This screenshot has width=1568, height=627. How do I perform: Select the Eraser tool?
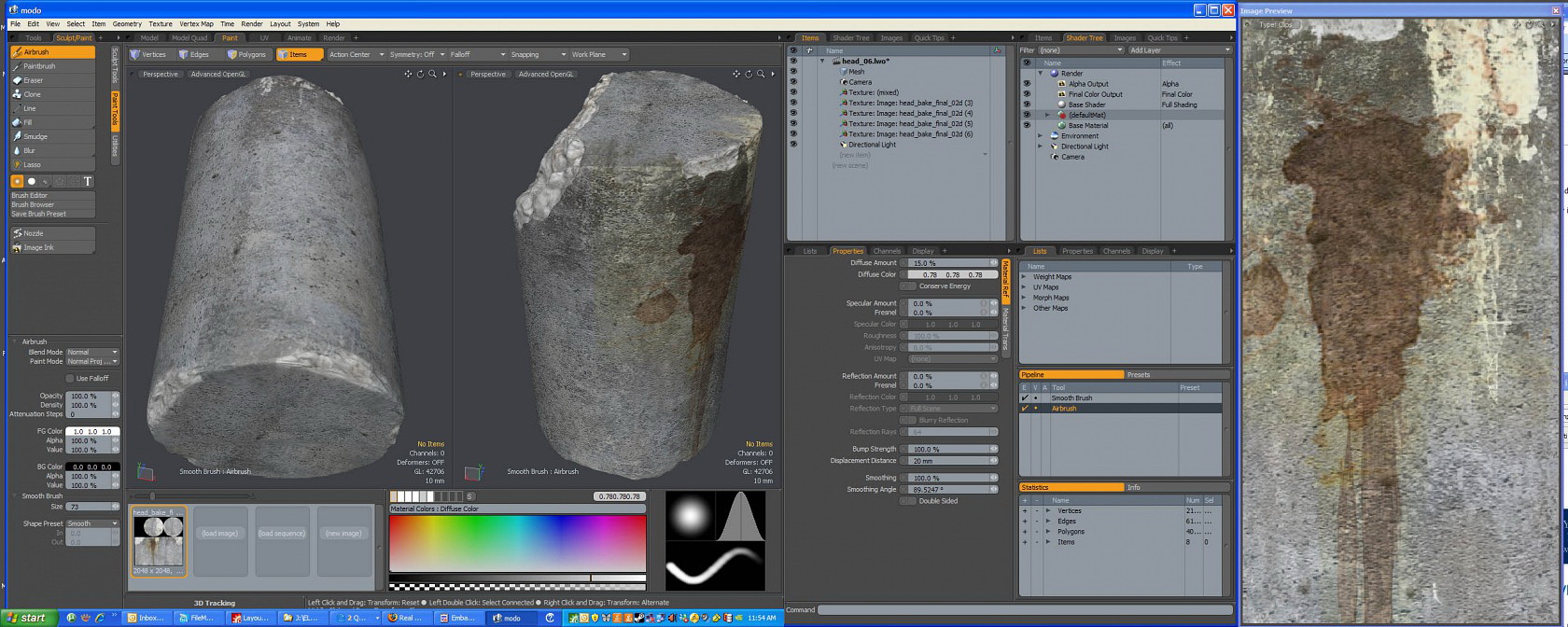click(34, 80)
